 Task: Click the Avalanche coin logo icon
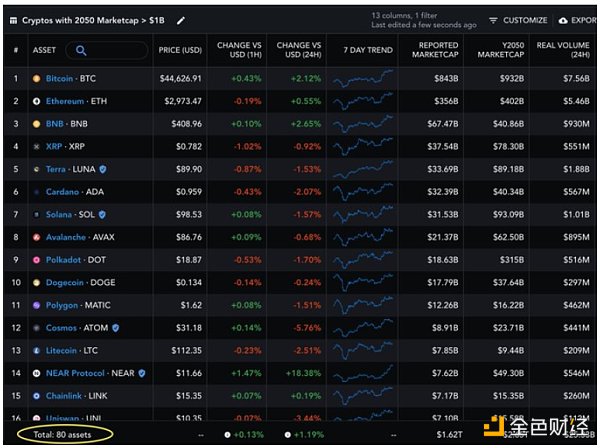(x=37, y=237)
